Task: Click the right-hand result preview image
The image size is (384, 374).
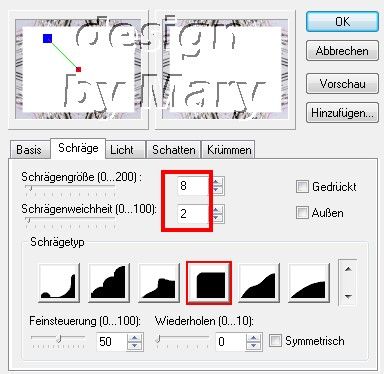Action: pos(225,69)
